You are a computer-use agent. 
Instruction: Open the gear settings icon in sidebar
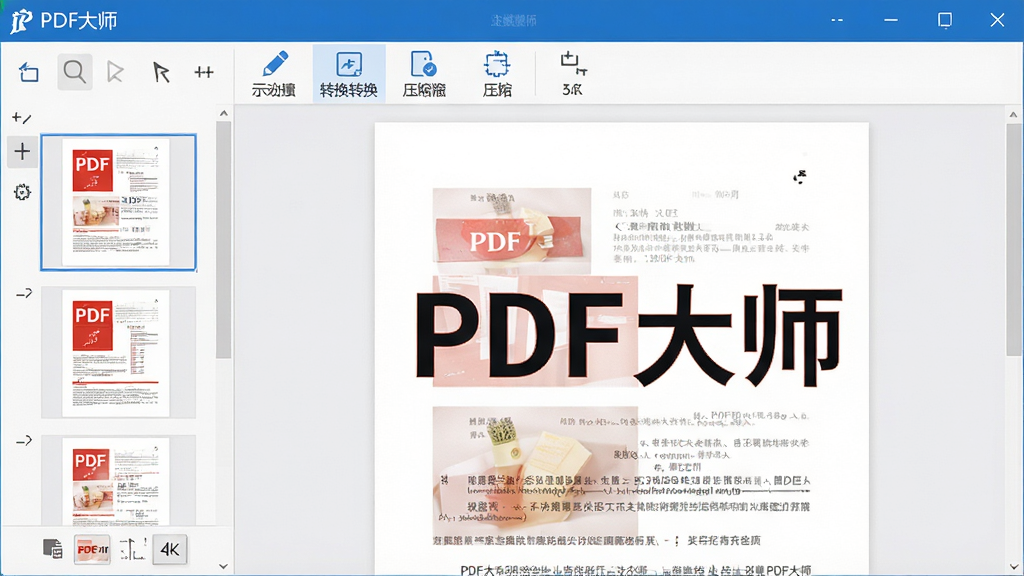point(22,192)
